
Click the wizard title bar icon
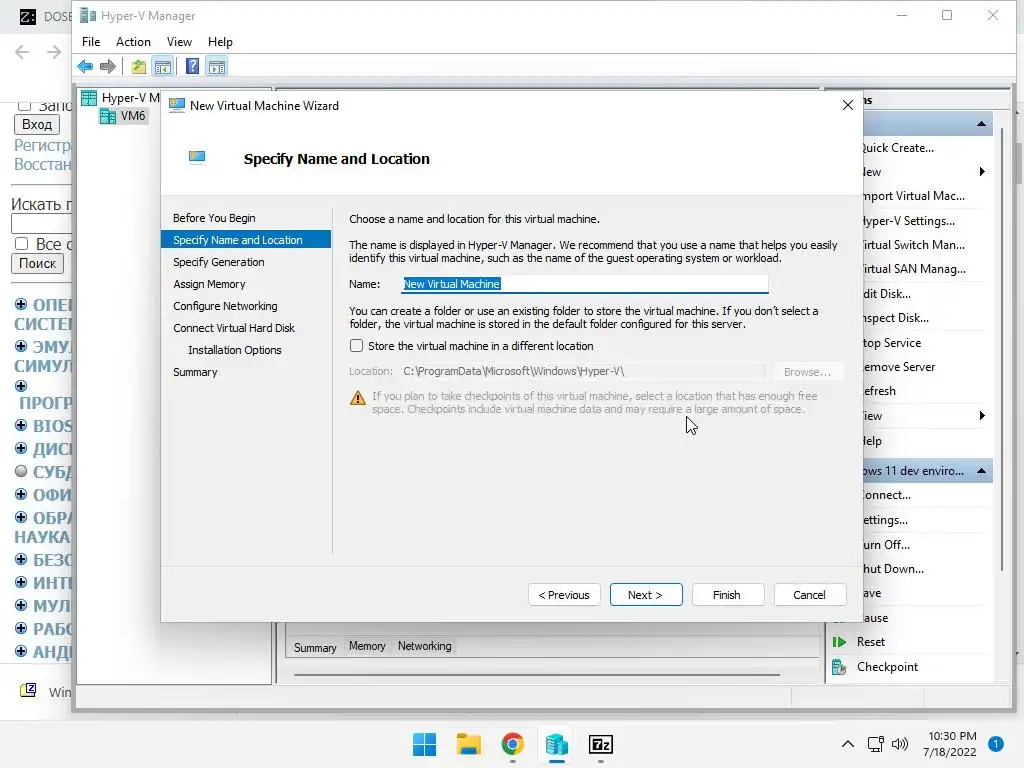[176, 105]
